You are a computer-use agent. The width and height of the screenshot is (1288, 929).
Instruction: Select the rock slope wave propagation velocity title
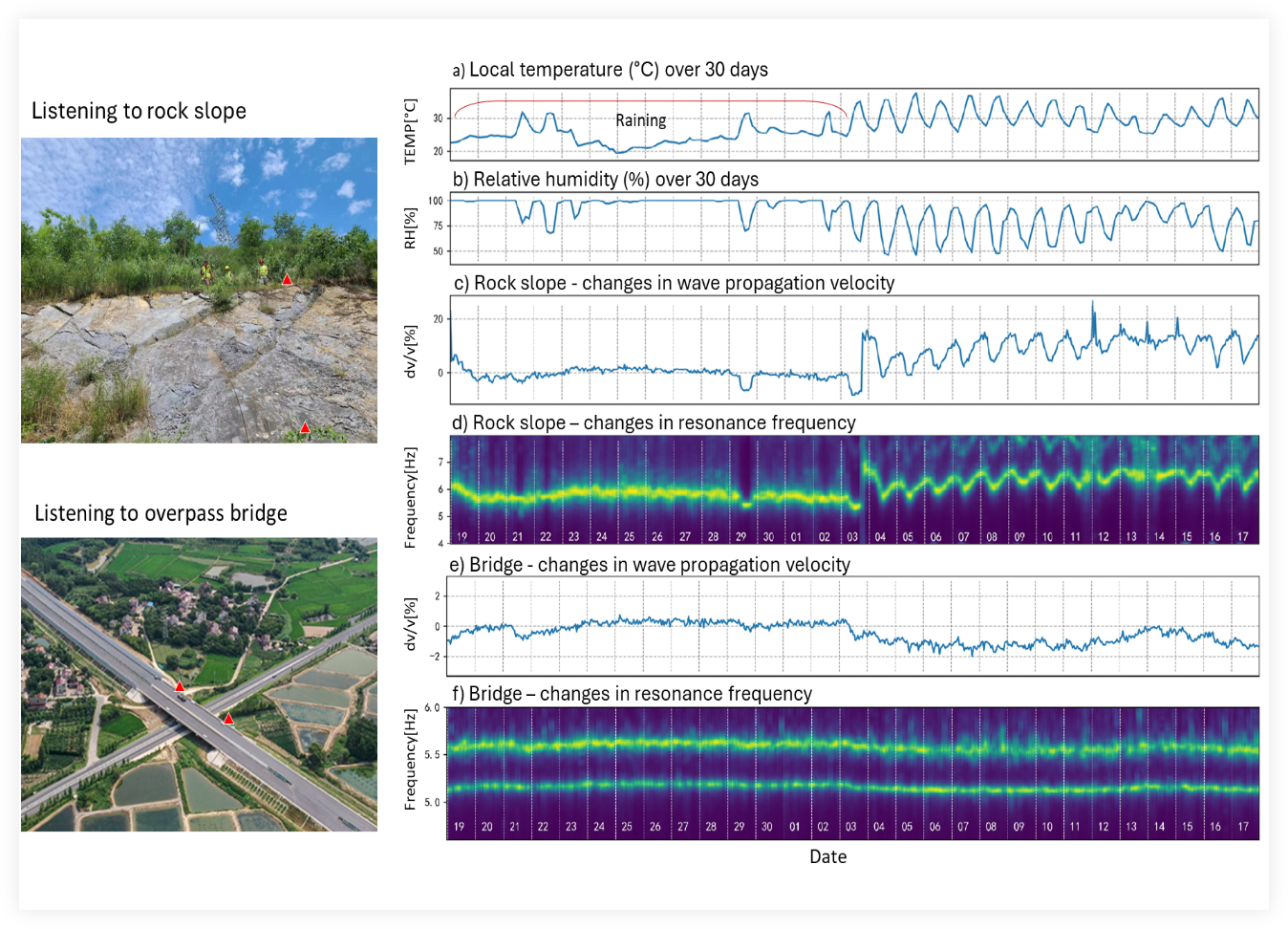[x=674, y=283]
